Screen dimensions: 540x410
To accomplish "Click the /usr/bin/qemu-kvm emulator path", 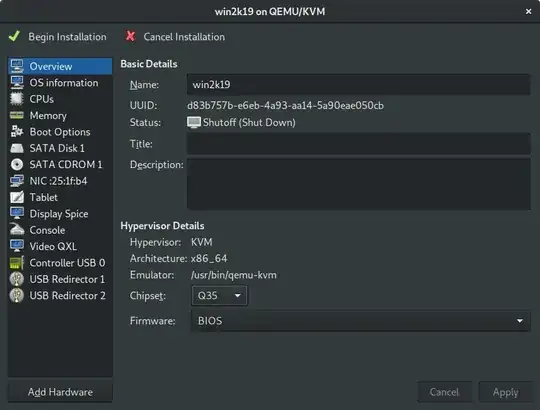I will [x=234, y=275].
